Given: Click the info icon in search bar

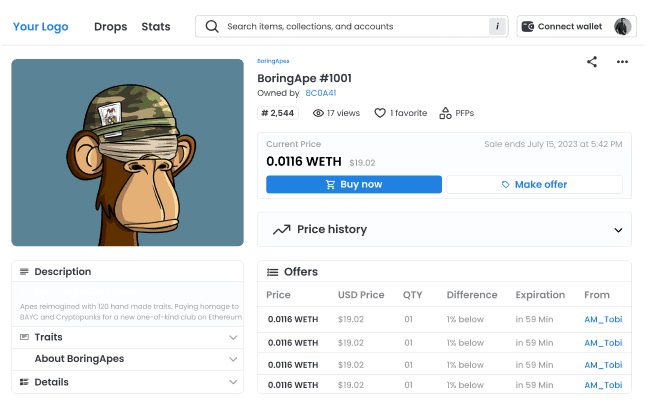Looking at the screenshot, I should [497, 26].
